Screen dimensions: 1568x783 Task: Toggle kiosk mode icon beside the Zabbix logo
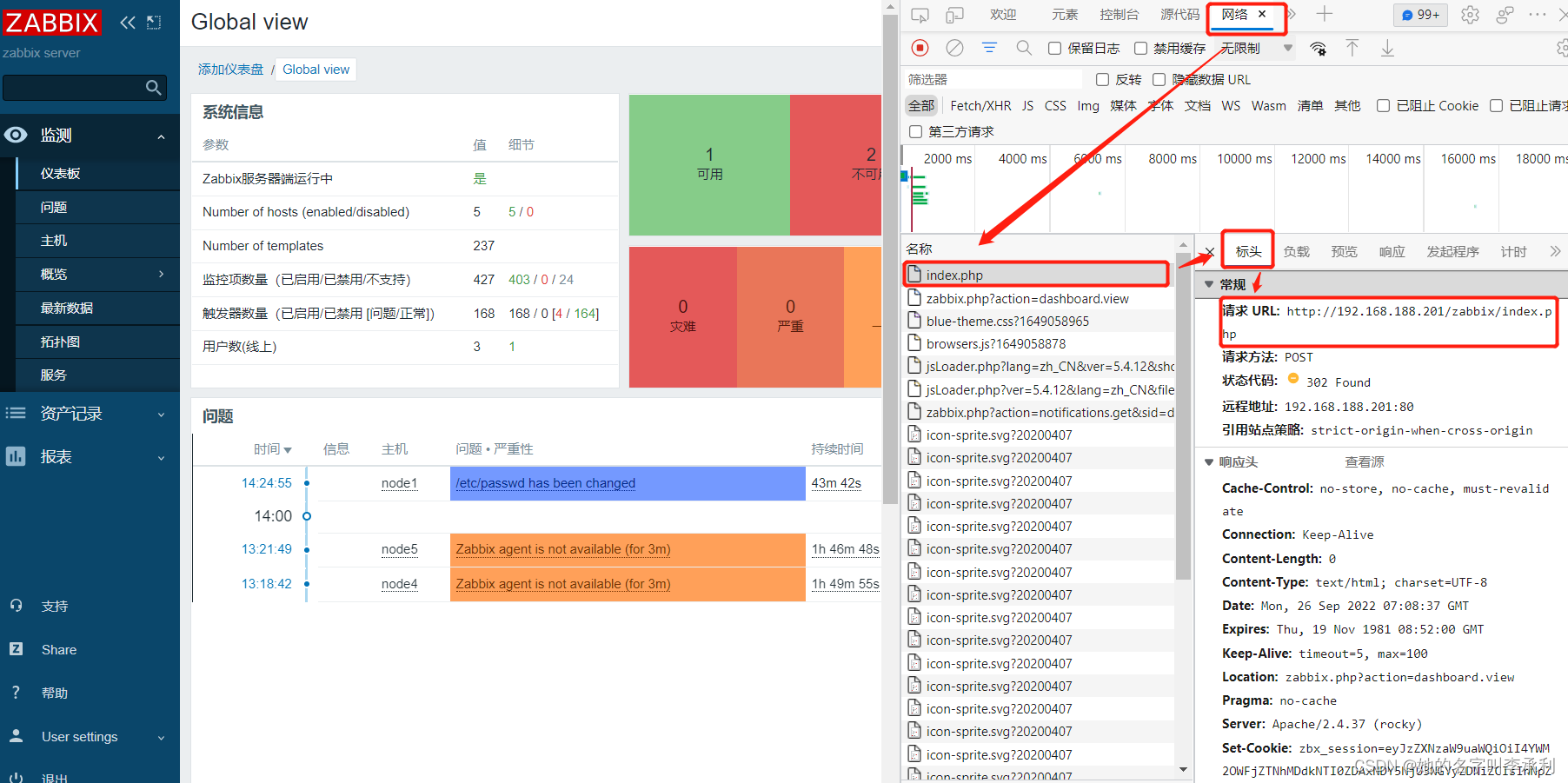point(154,23)
